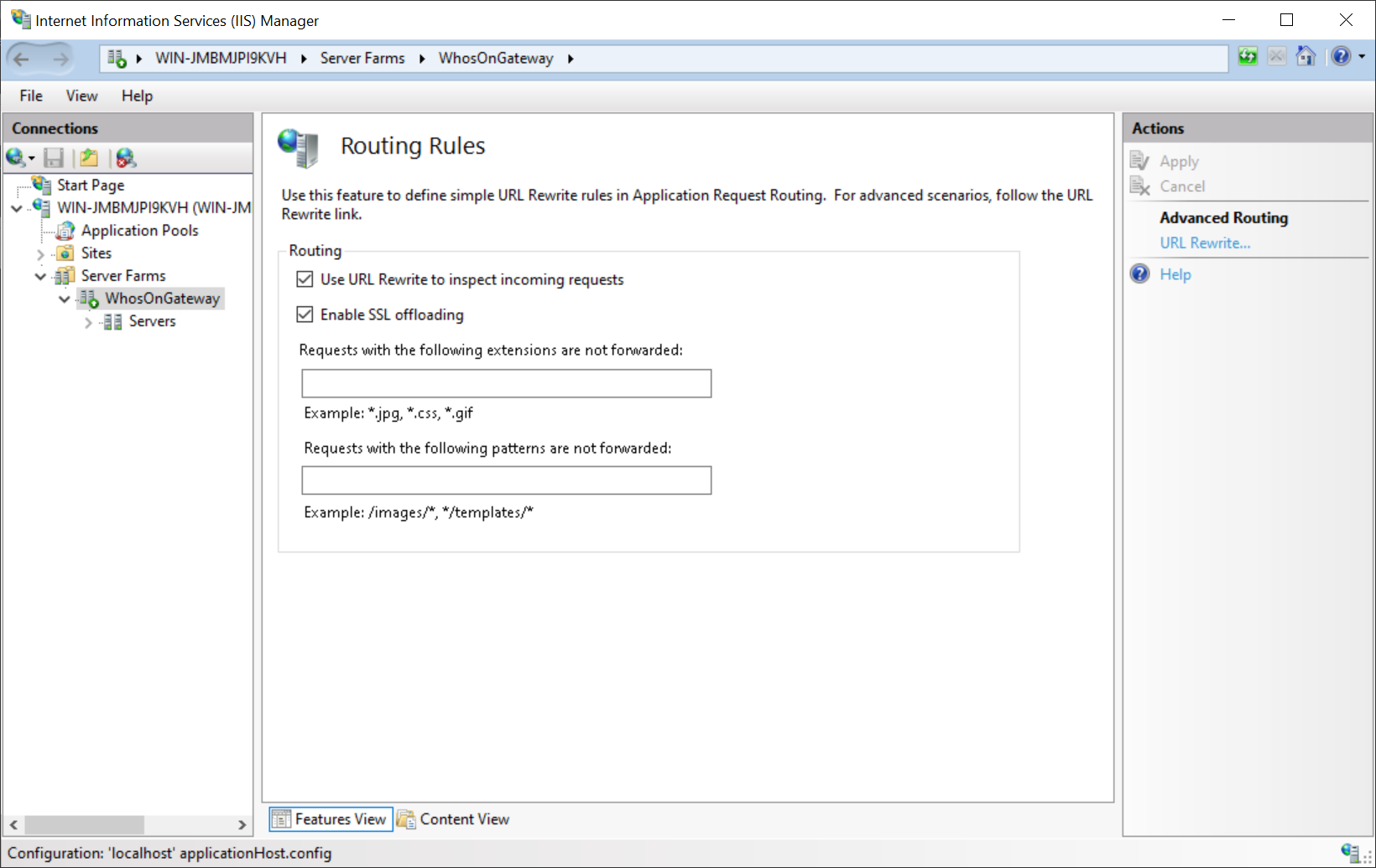The width and height of the screenshot is (1376, 868).
Task: Open dropdown arrow after Server Farms breadcrumb
Action: [422, 59]
